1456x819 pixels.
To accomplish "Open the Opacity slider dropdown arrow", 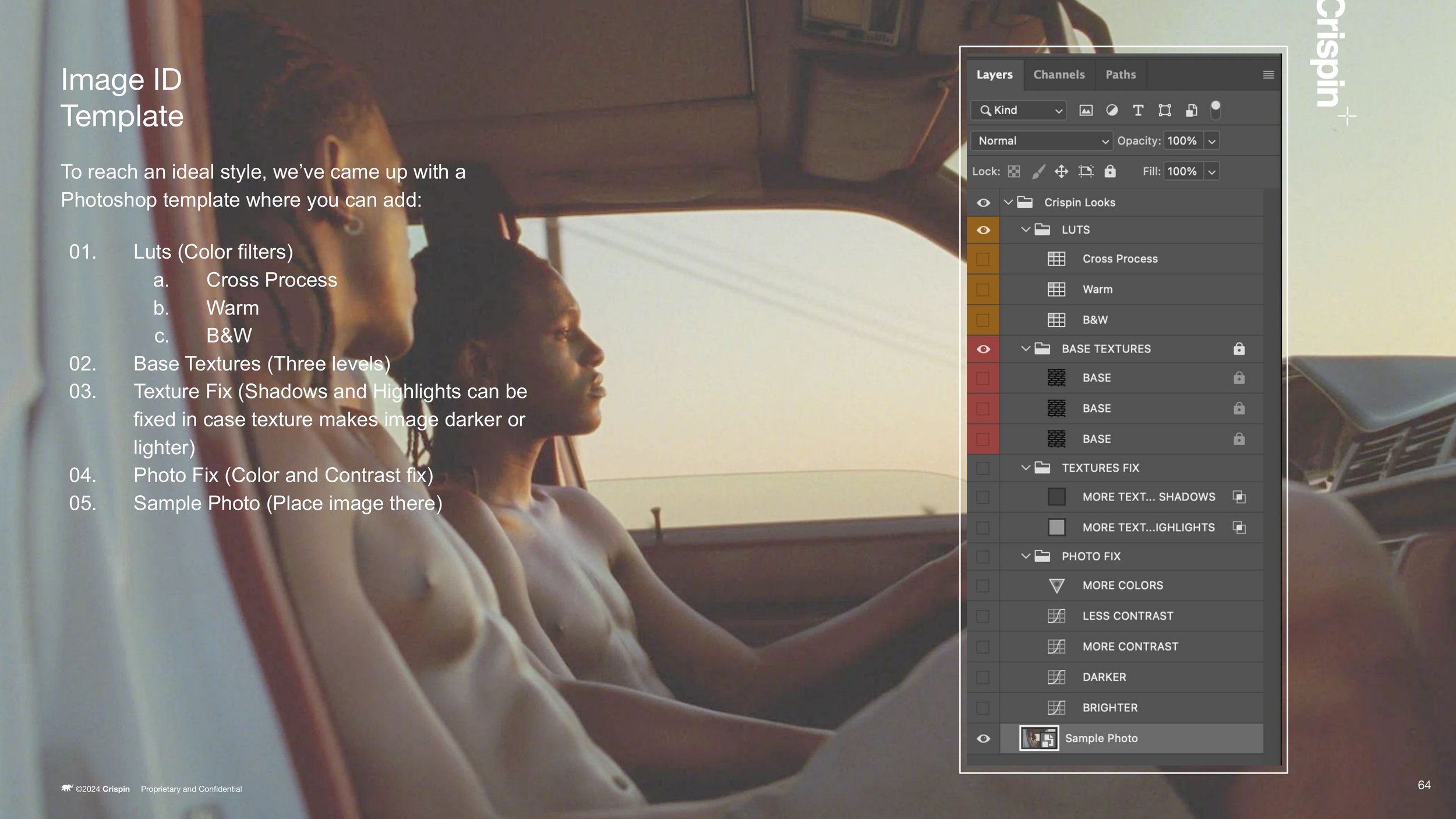I will (1211, 141).
